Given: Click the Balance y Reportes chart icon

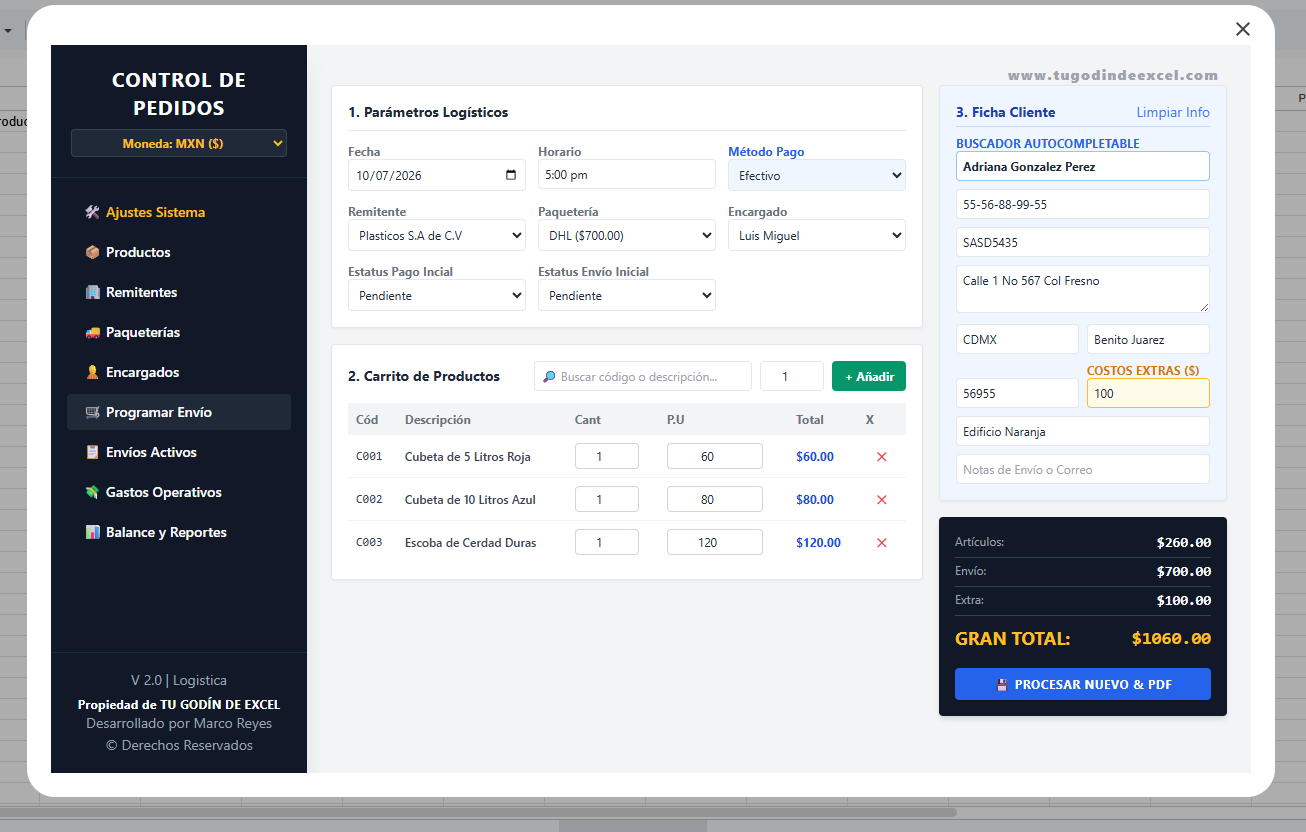Looking at the screenshot, I should pos(92,532).
